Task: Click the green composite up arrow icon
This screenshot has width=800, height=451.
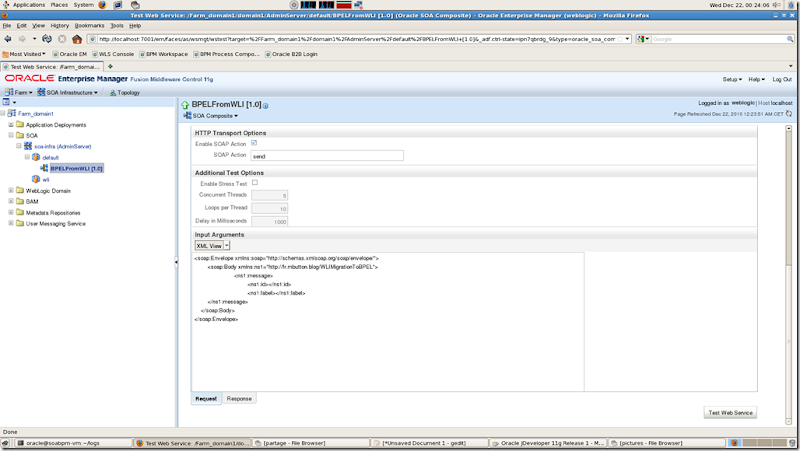Action: (185, 105)
